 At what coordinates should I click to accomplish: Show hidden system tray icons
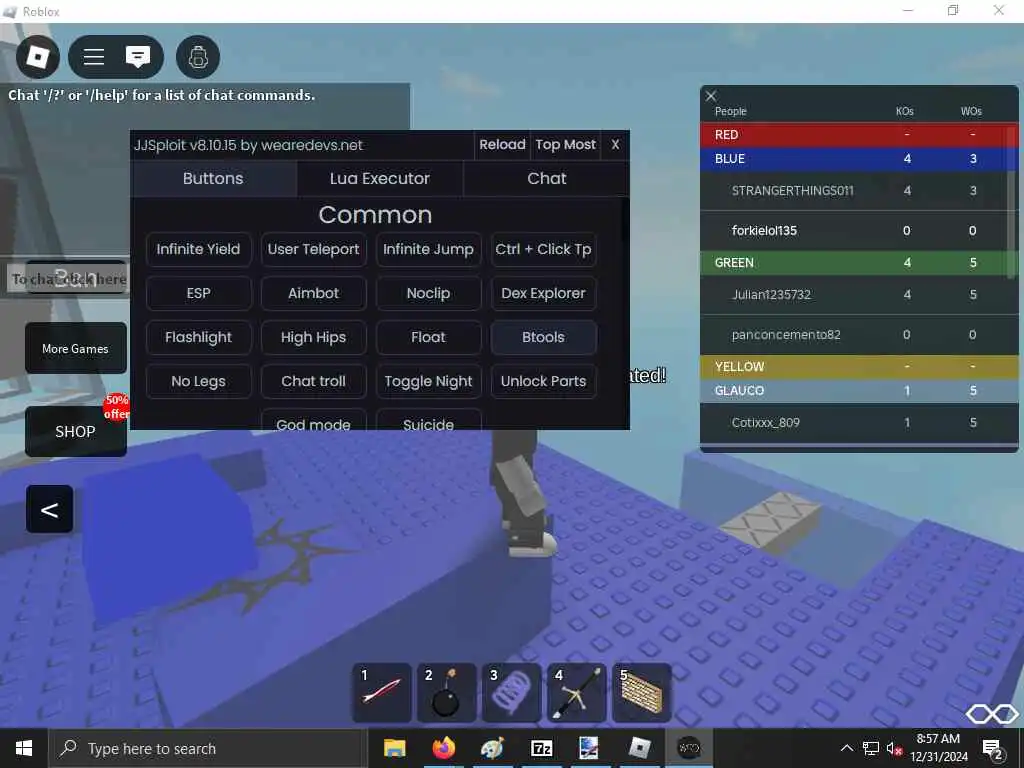[846, 748]
